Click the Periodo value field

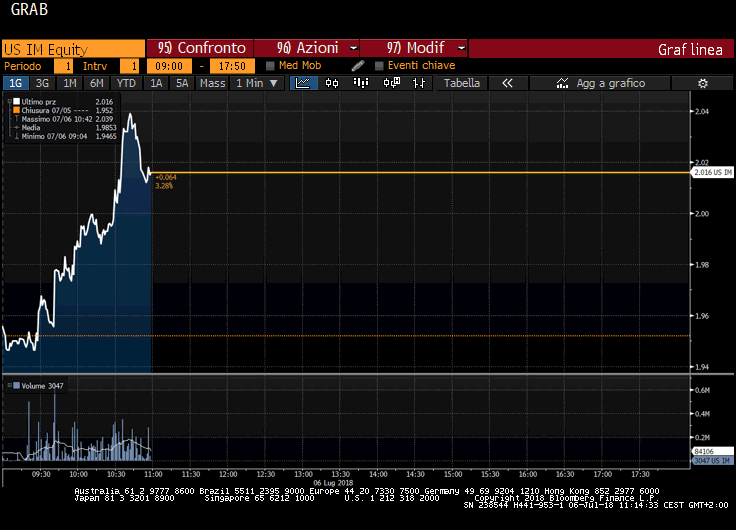click(63, 66)
